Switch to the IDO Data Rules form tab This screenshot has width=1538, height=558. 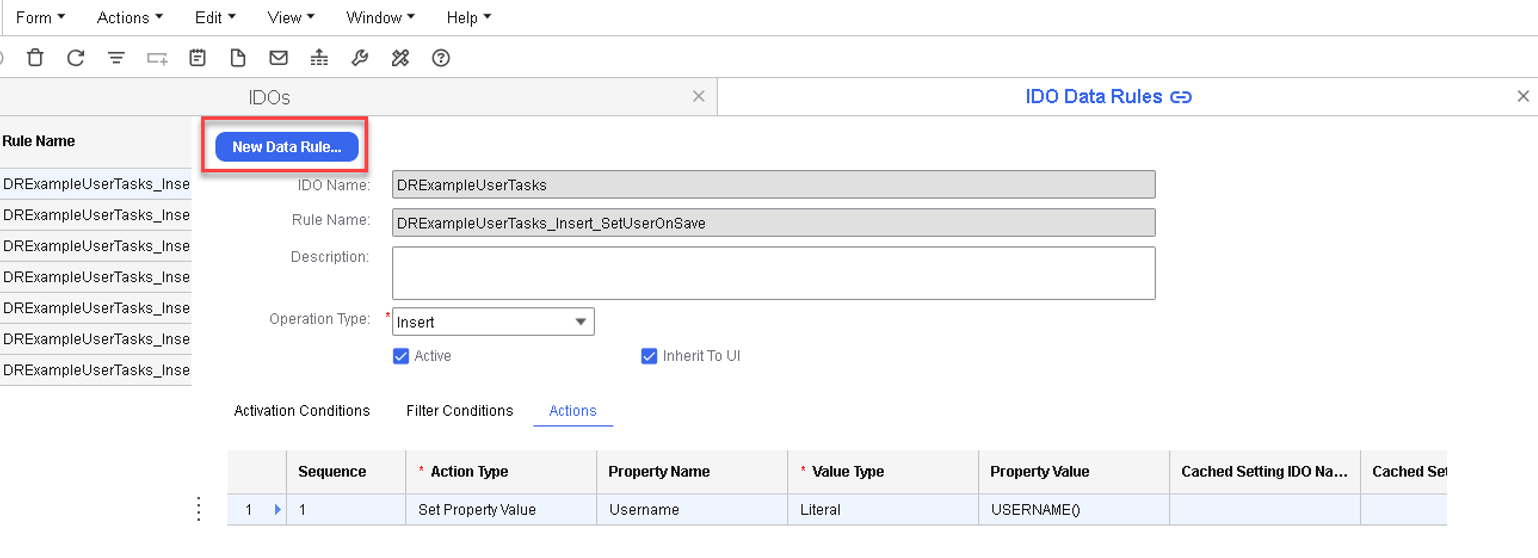(x=1094, y=97)
